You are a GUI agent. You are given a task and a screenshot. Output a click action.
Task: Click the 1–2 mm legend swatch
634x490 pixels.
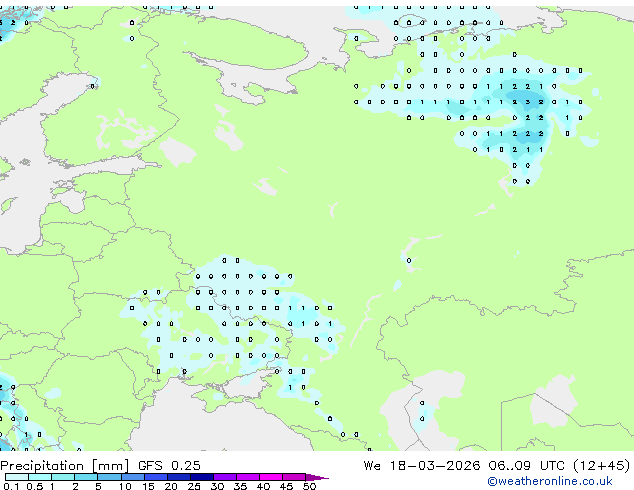63,477
